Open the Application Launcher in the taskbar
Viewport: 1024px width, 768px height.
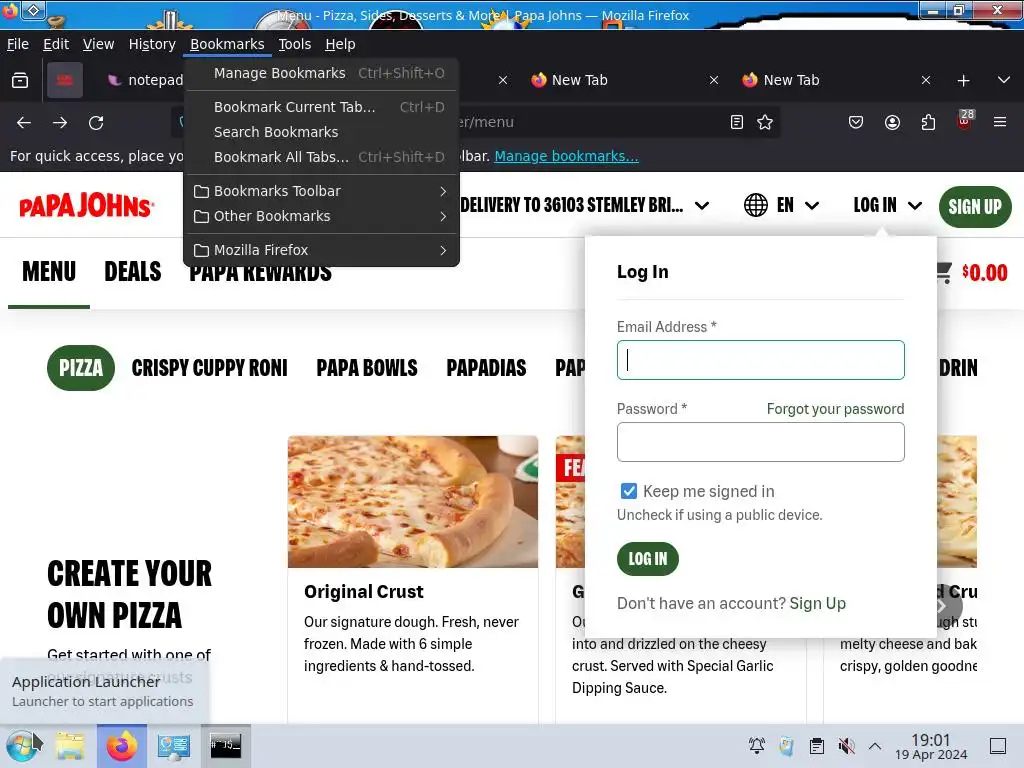pos(22,746)
